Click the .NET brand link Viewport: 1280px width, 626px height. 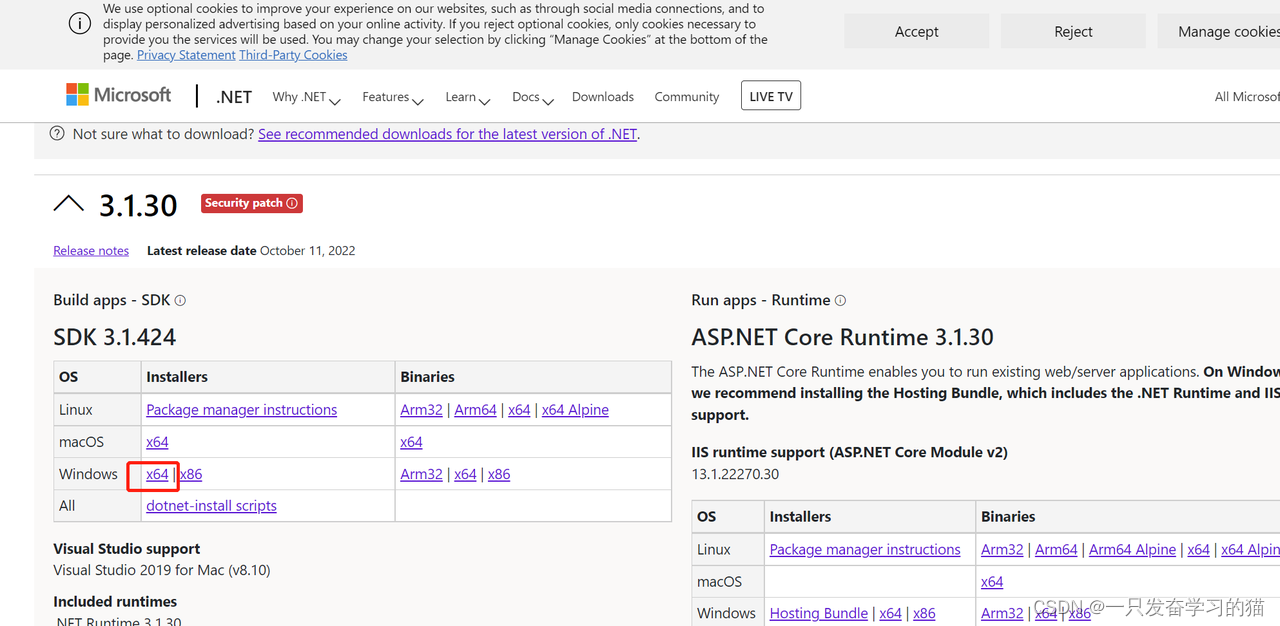click(234, 97)
